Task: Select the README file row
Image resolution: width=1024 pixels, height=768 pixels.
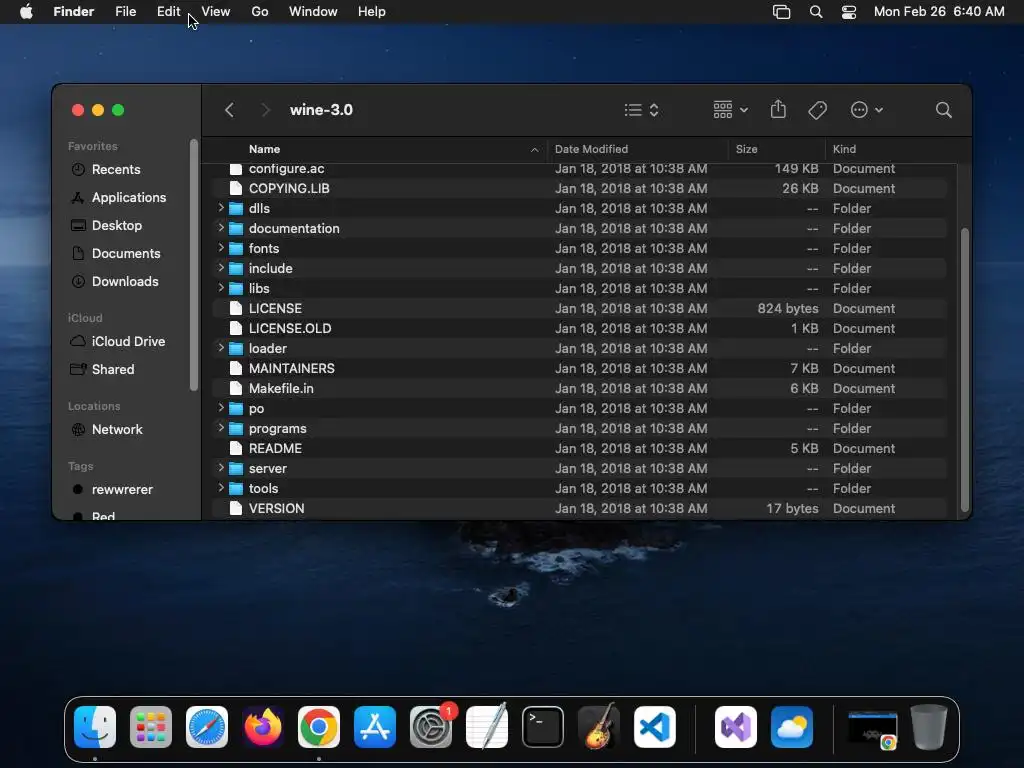Action: click(579, 449)
